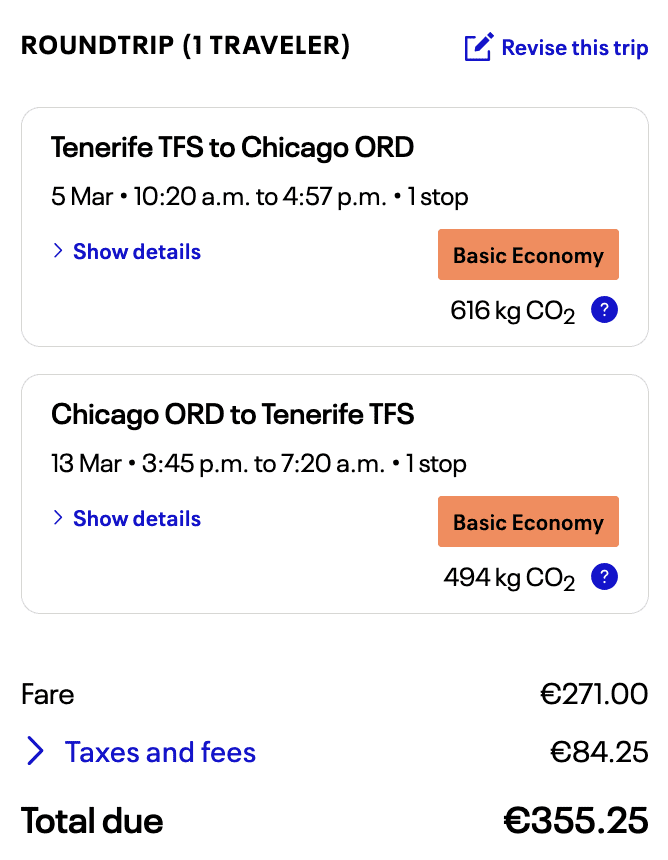Click the Tenerife TFS to Chicago ORD heading

(x=232, y=148)
